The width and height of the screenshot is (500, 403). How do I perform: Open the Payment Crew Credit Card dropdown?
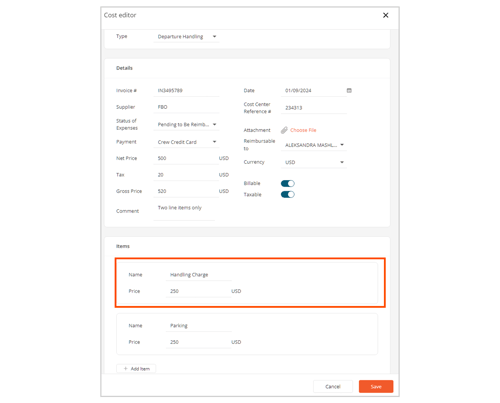click(x=186, y=142)
